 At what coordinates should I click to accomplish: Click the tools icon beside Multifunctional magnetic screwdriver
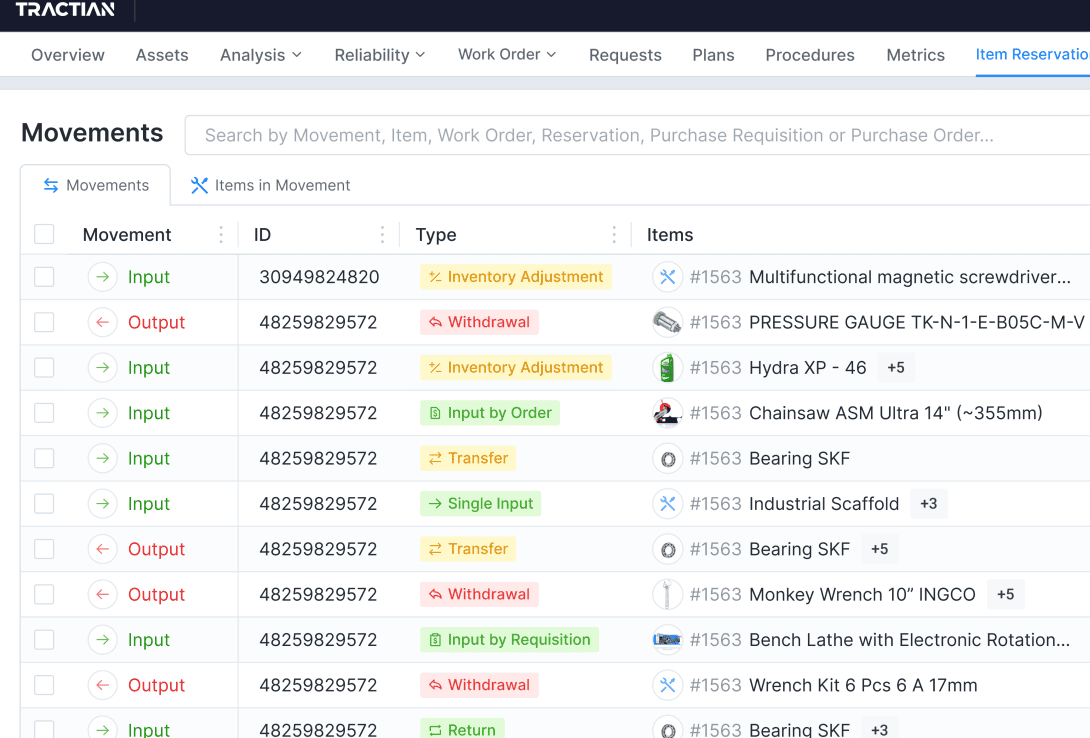click(667, 277)
